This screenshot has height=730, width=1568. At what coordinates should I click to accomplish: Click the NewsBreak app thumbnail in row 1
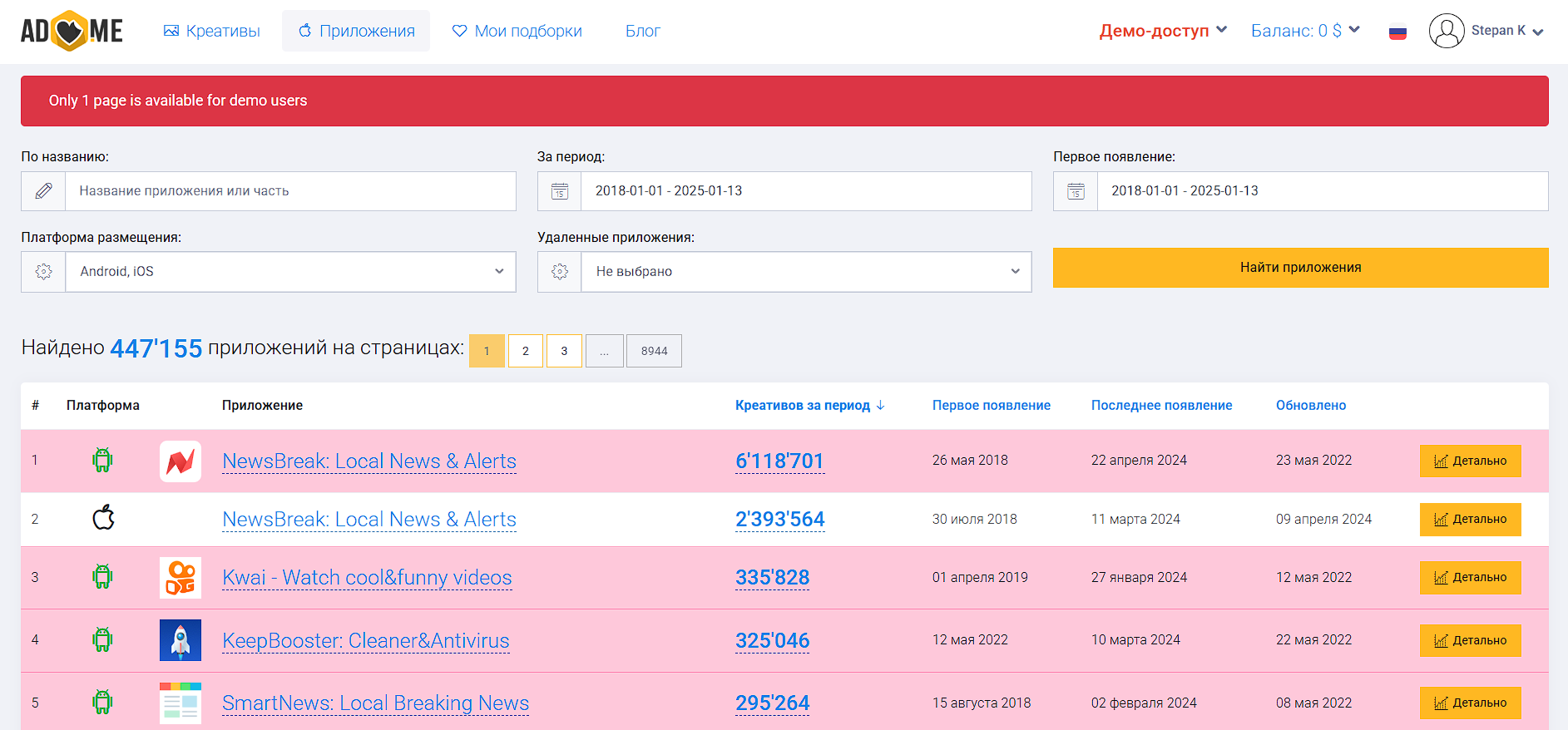(x=181, y=461)
